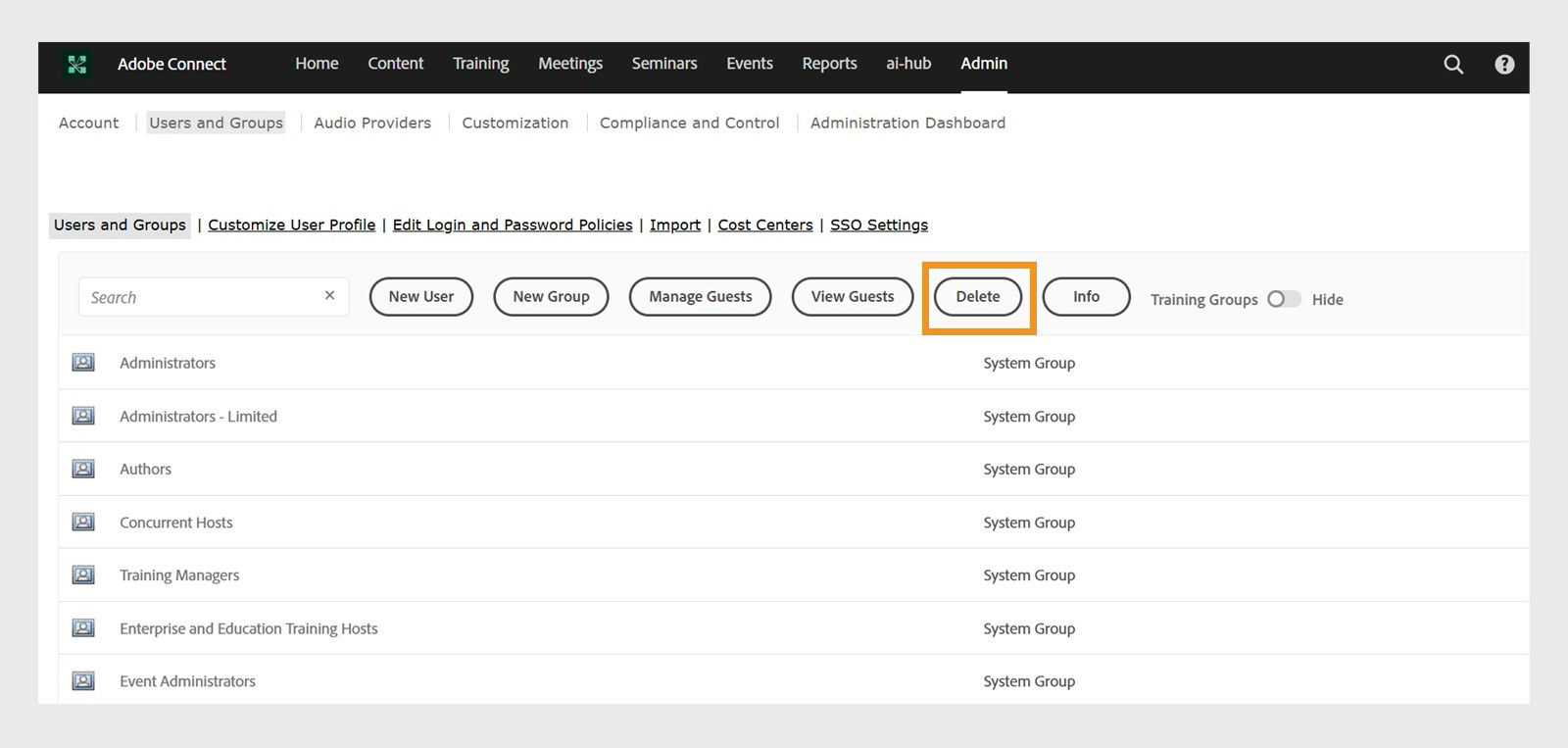Click System Group in the Administrators row

coord(1029,363)
